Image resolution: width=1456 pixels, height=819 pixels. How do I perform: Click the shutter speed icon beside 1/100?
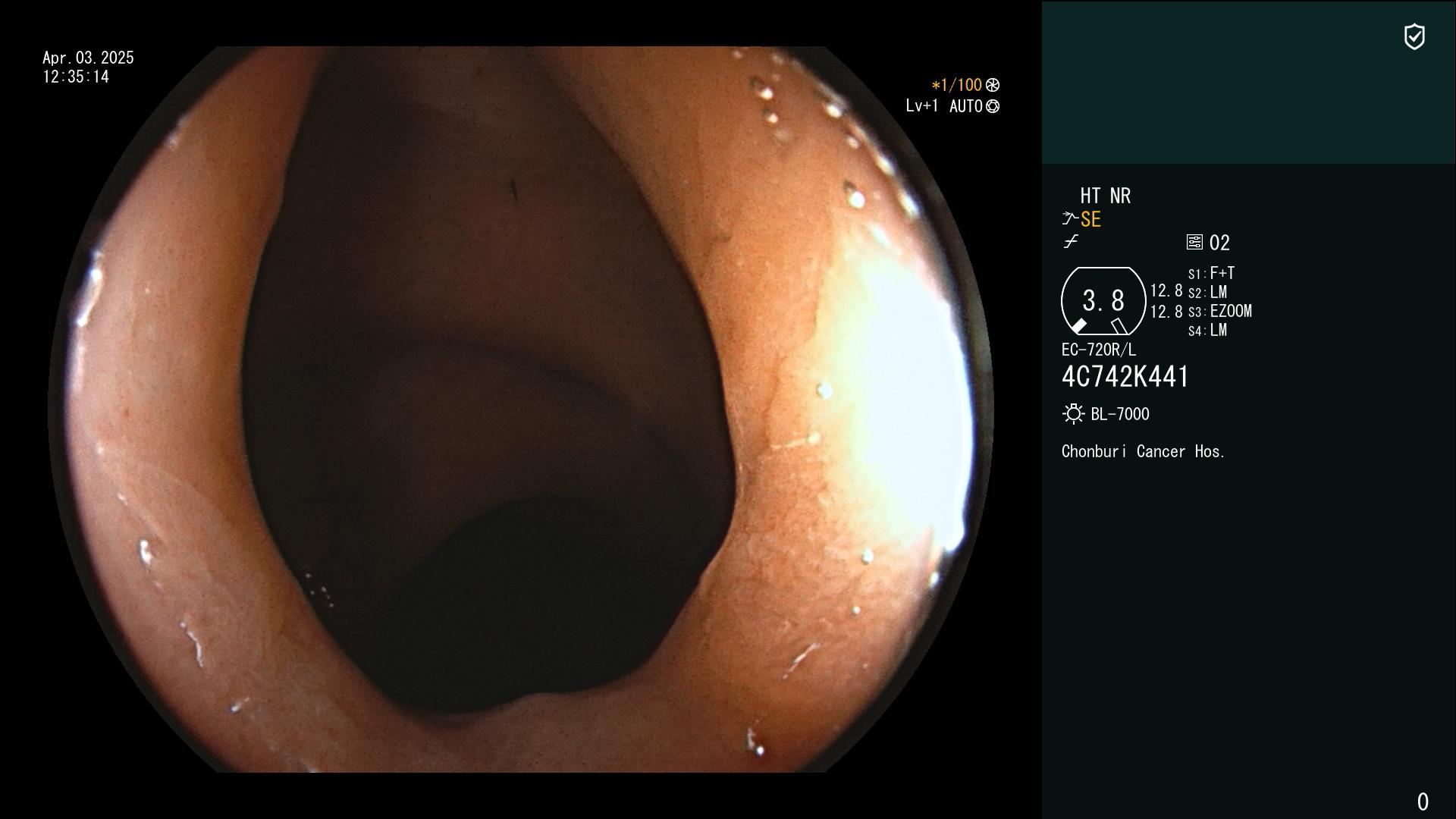coord(993,85)
